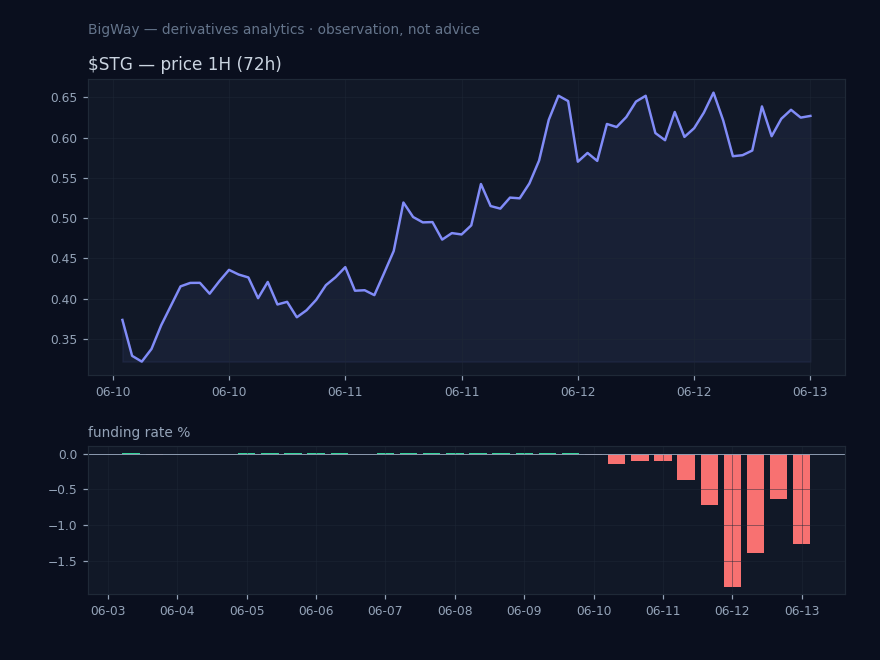Click the 06-13 date label on funding chart
Image resolution: width=880 pixels, height=660 pixels.
[x=802, y=611]
